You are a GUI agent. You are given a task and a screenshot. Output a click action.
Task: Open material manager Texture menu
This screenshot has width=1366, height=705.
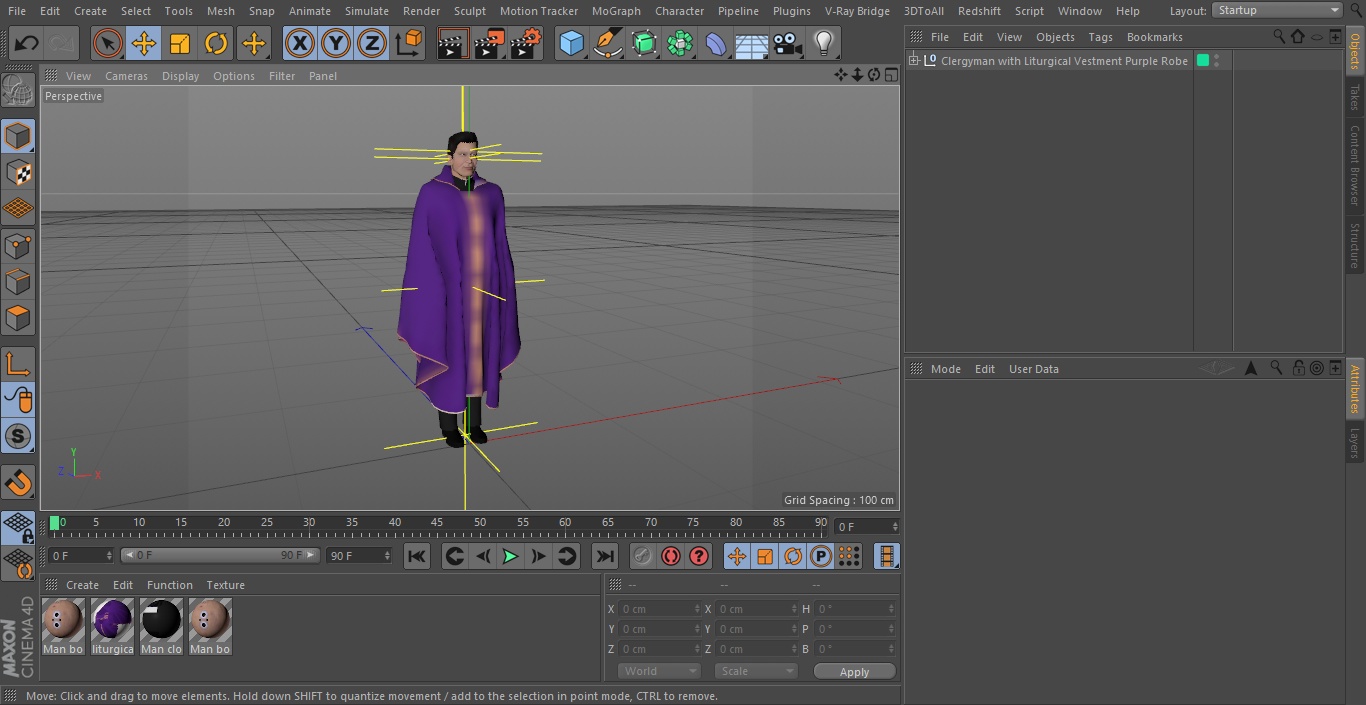(x=225, y=585)
